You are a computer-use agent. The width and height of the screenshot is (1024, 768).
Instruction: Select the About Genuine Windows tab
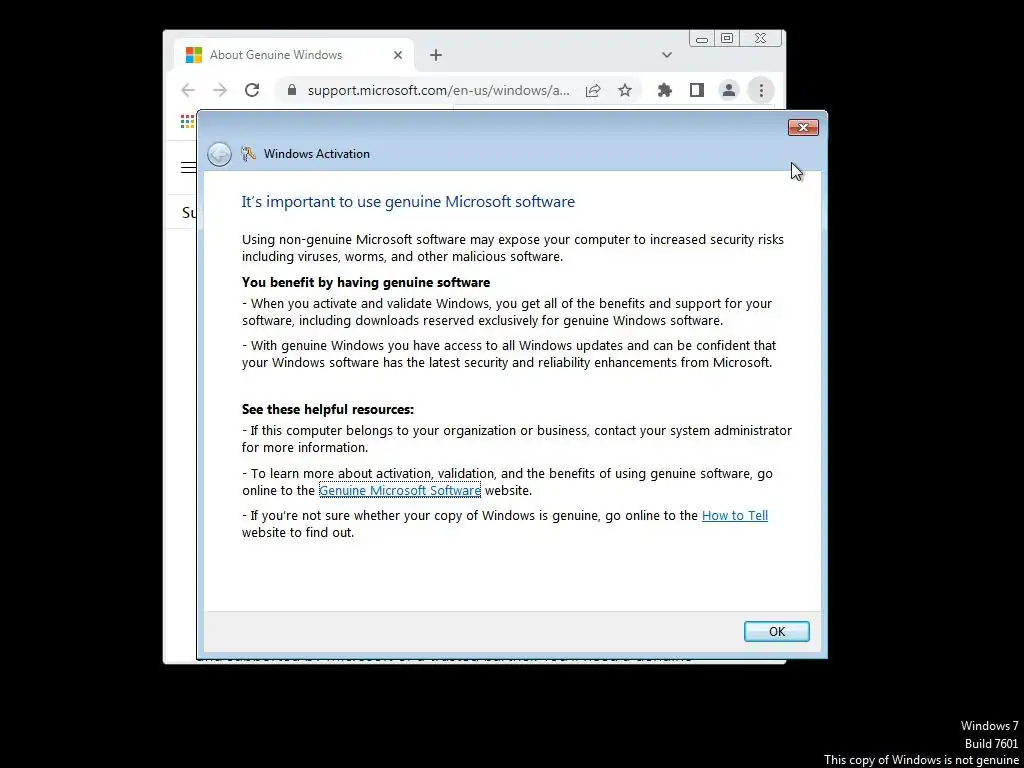click(x=294, y=55)
